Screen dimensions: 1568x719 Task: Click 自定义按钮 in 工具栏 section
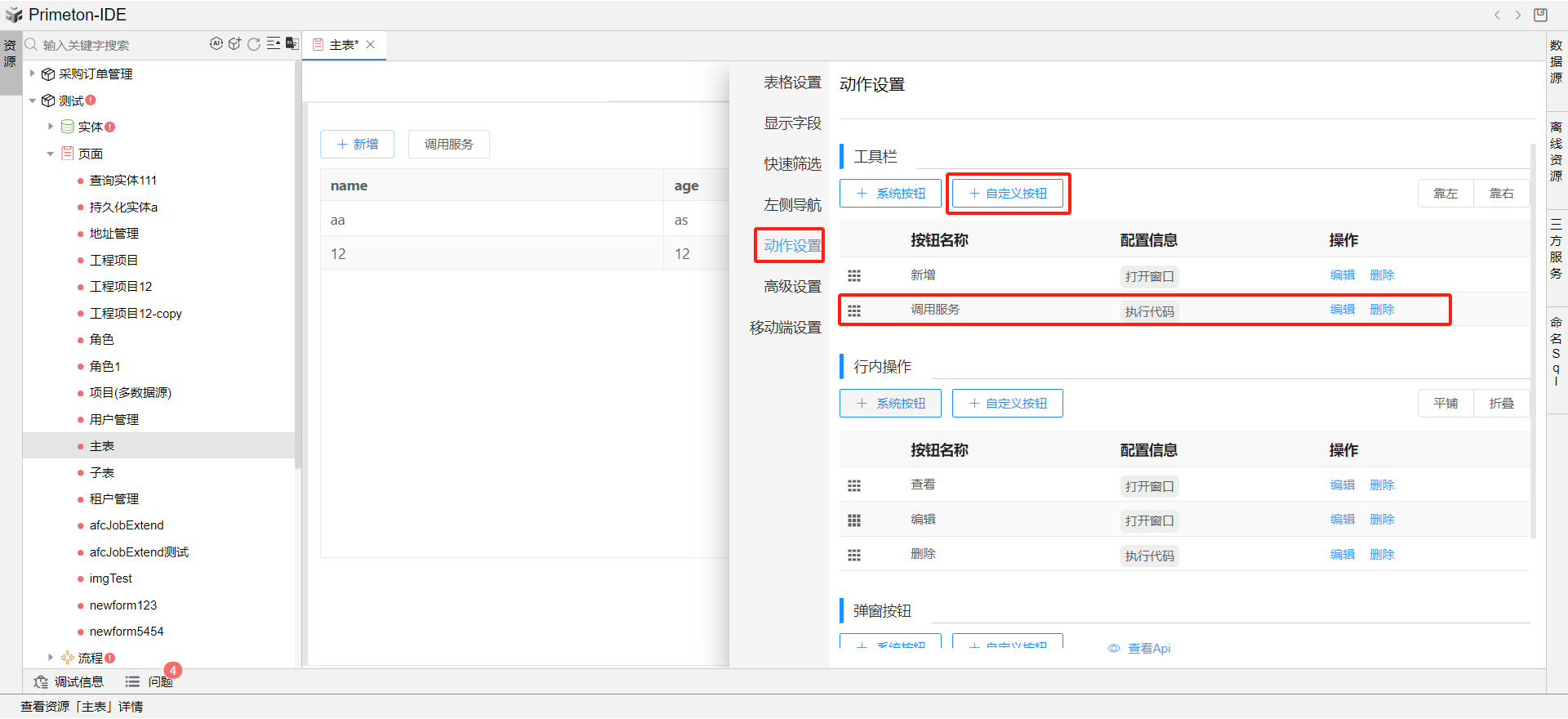click(x=1008, y=194)
